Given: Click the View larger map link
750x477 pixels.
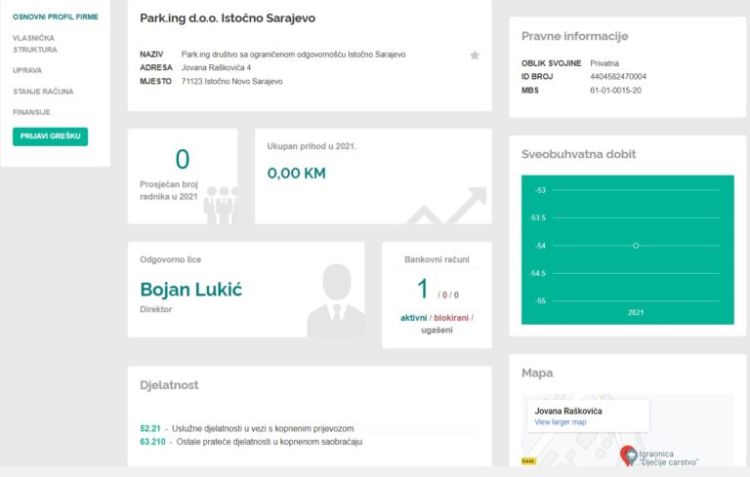Looking at the screenshot, I should tap(560, 422).
